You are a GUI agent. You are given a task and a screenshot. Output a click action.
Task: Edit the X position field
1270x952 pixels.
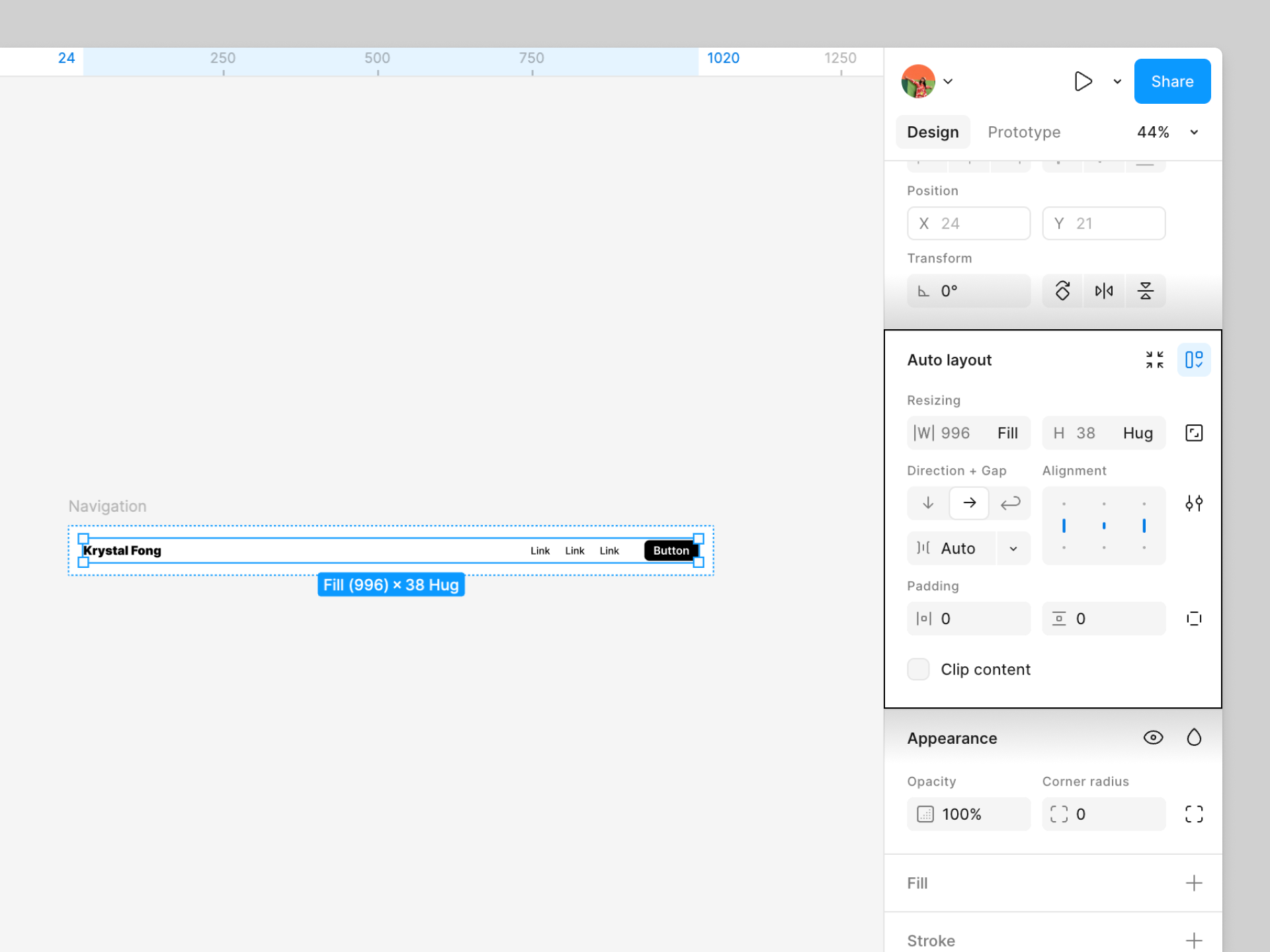pyautogui.click(x=968, y=223)
